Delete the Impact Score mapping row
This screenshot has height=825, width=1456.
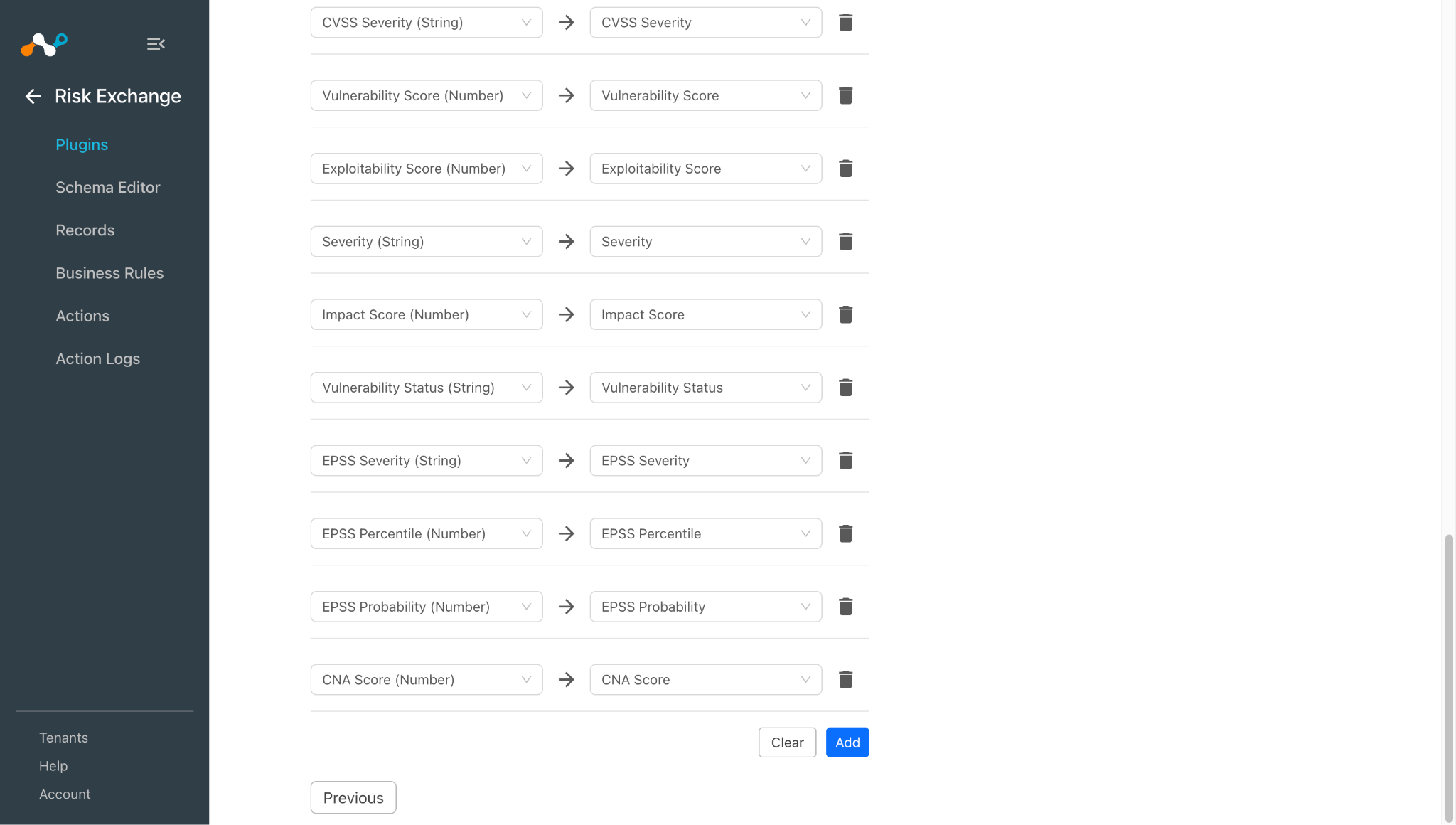tap(845, 314)
